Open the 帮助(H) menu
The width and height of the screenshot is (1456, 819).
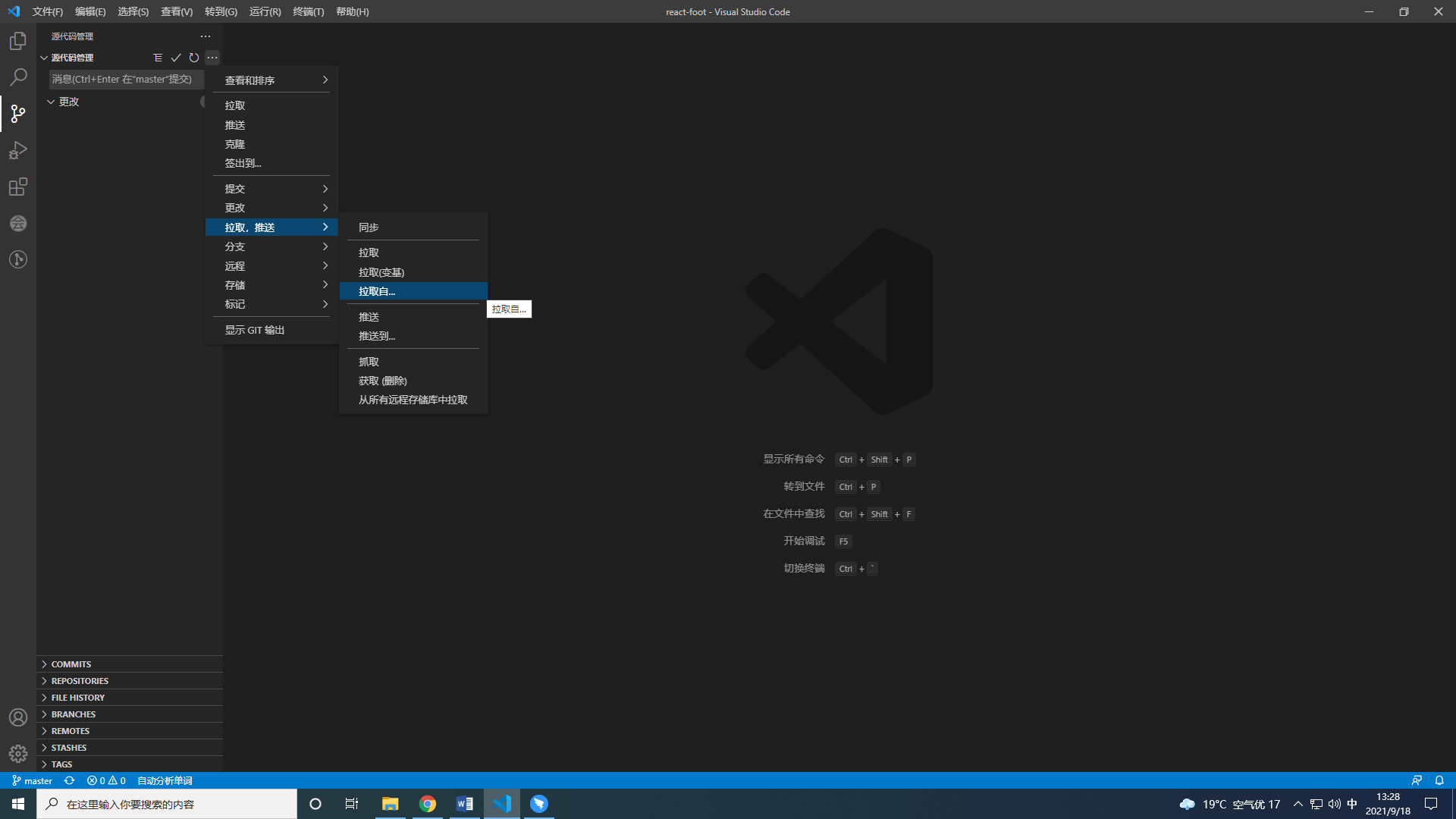pyautogui.click(x=352, y=11)
